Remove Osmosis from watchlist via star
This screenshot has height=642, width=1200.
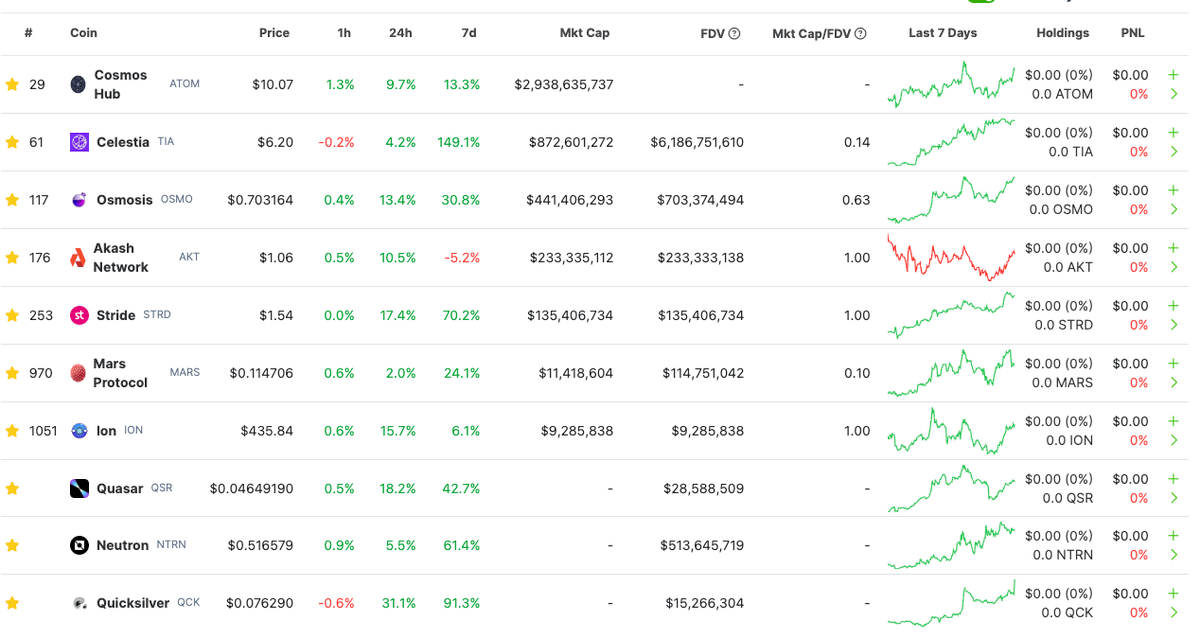coord(12,200)
